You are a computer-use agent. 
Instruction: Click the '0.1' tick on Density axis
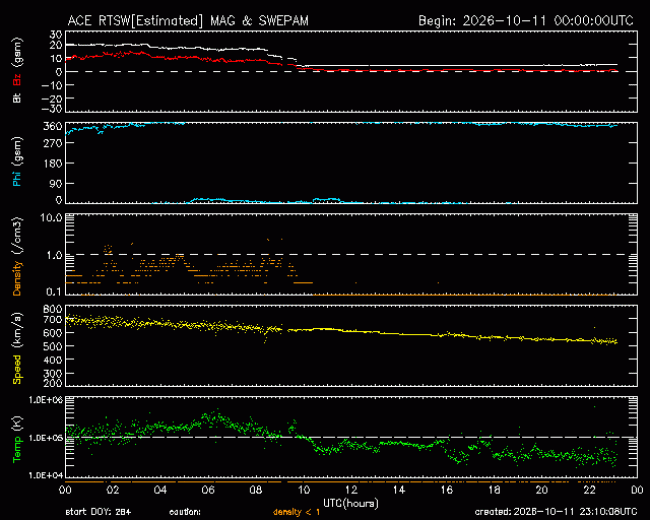point(54,292)
